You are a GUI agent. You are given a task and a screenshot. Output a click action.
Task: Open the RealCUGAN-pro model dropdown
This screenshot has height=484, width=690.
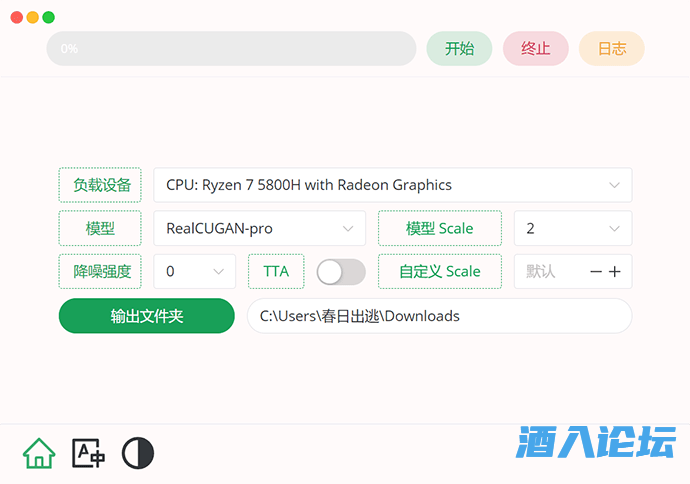[x=259, y=228]
